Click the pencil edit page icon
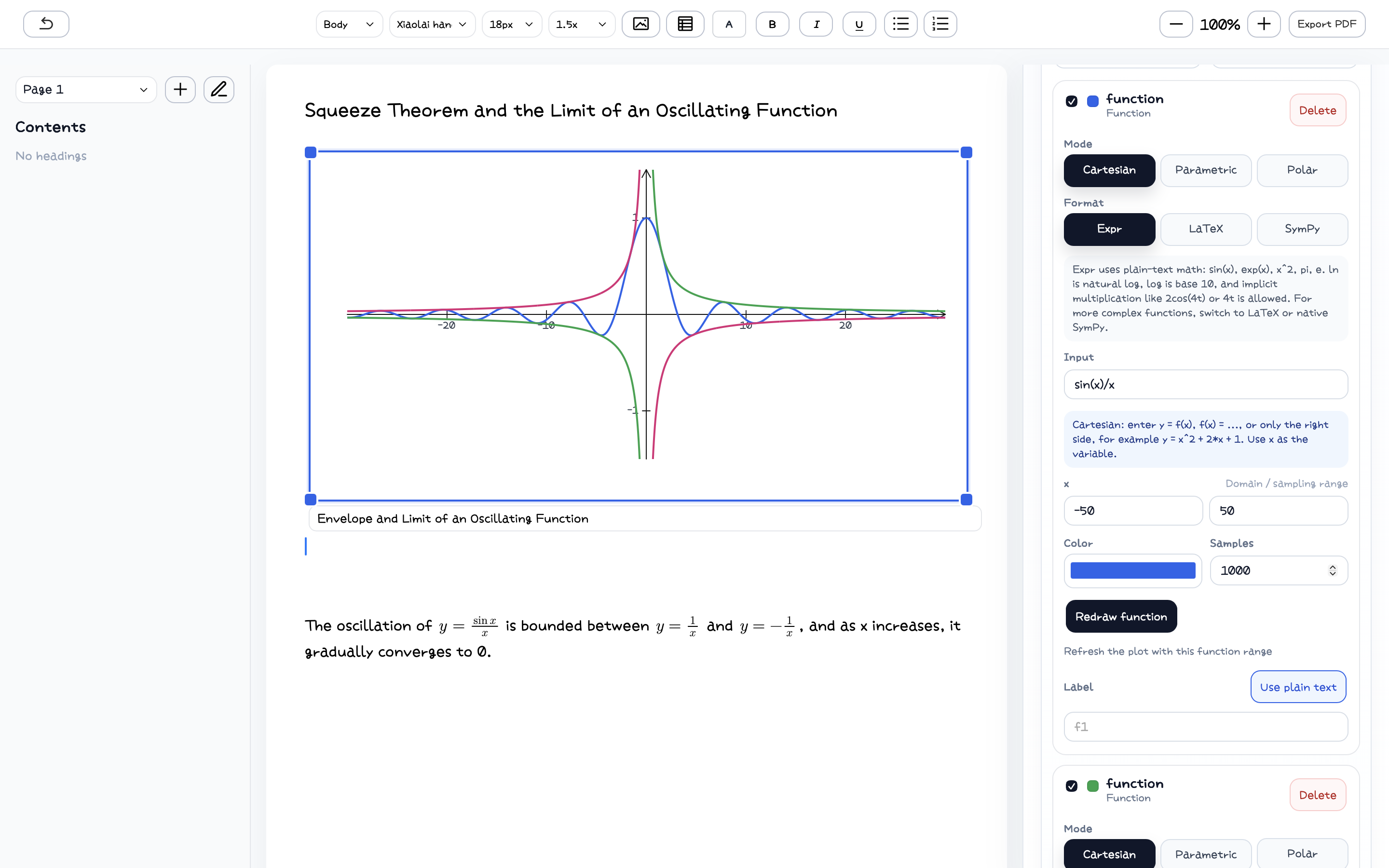The width and height of the screenshot is (1389, 868). click(x=218, y=90)
